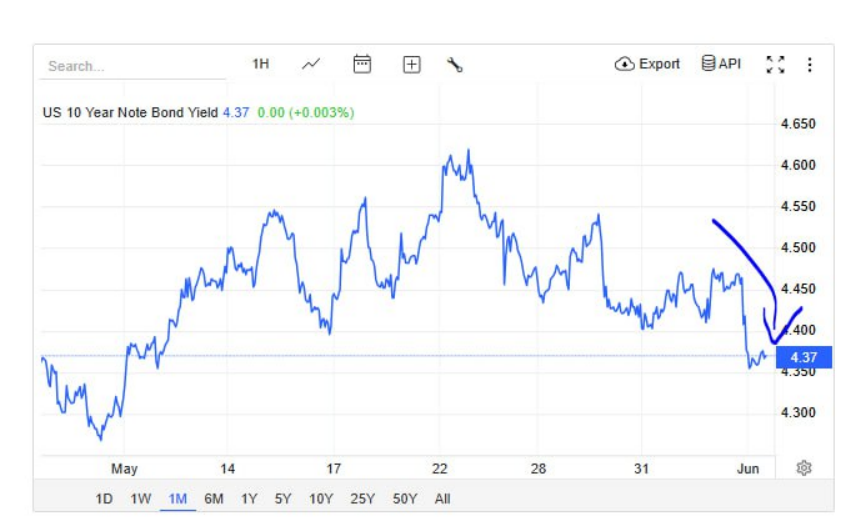This screenshot has height=517, width=853.
Task: Click the 4.650 y-axis label
Action: [798, 124]
